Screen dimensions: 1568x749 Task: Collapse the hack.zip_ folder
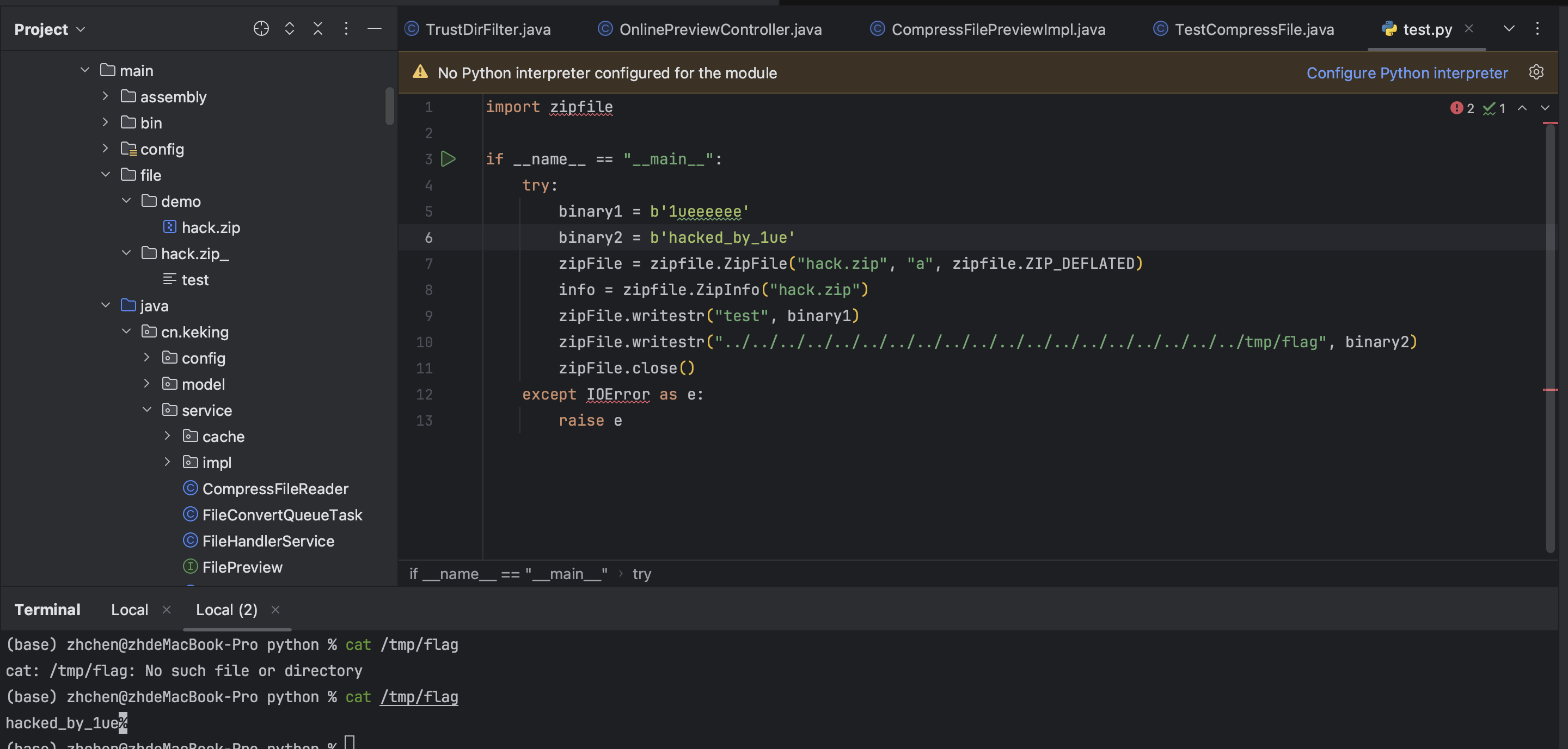pyautogui.click(x=126, y=253)
